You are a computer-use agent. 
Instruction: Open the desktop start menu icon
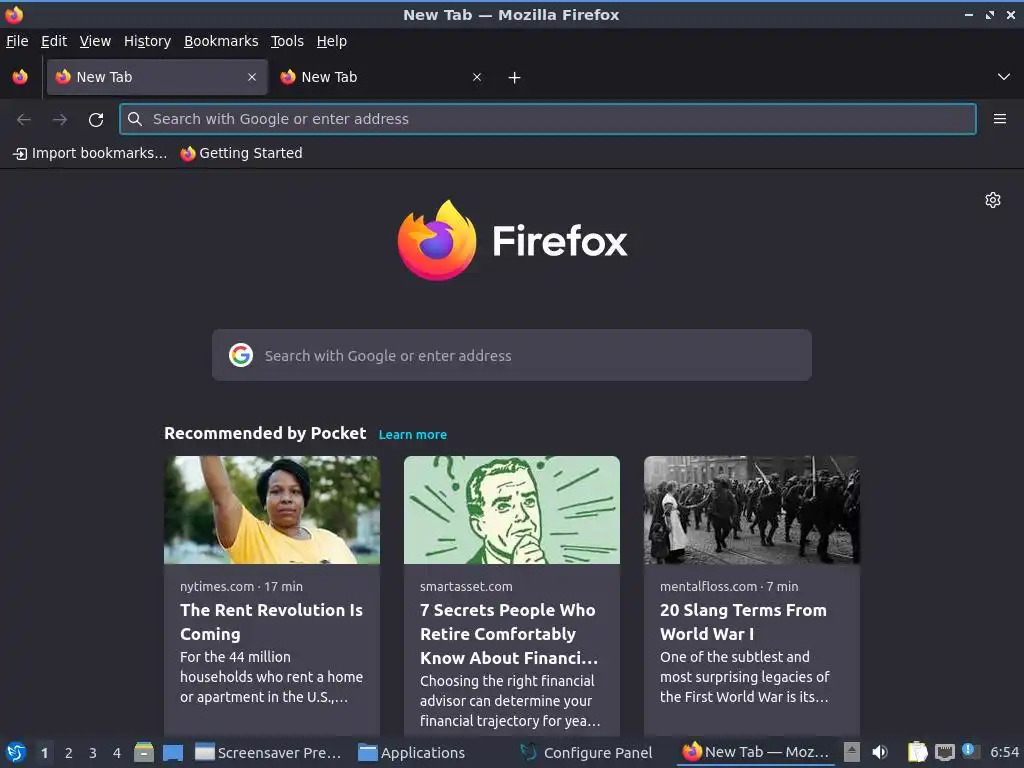pyautogui.click(x=16, y=752)
